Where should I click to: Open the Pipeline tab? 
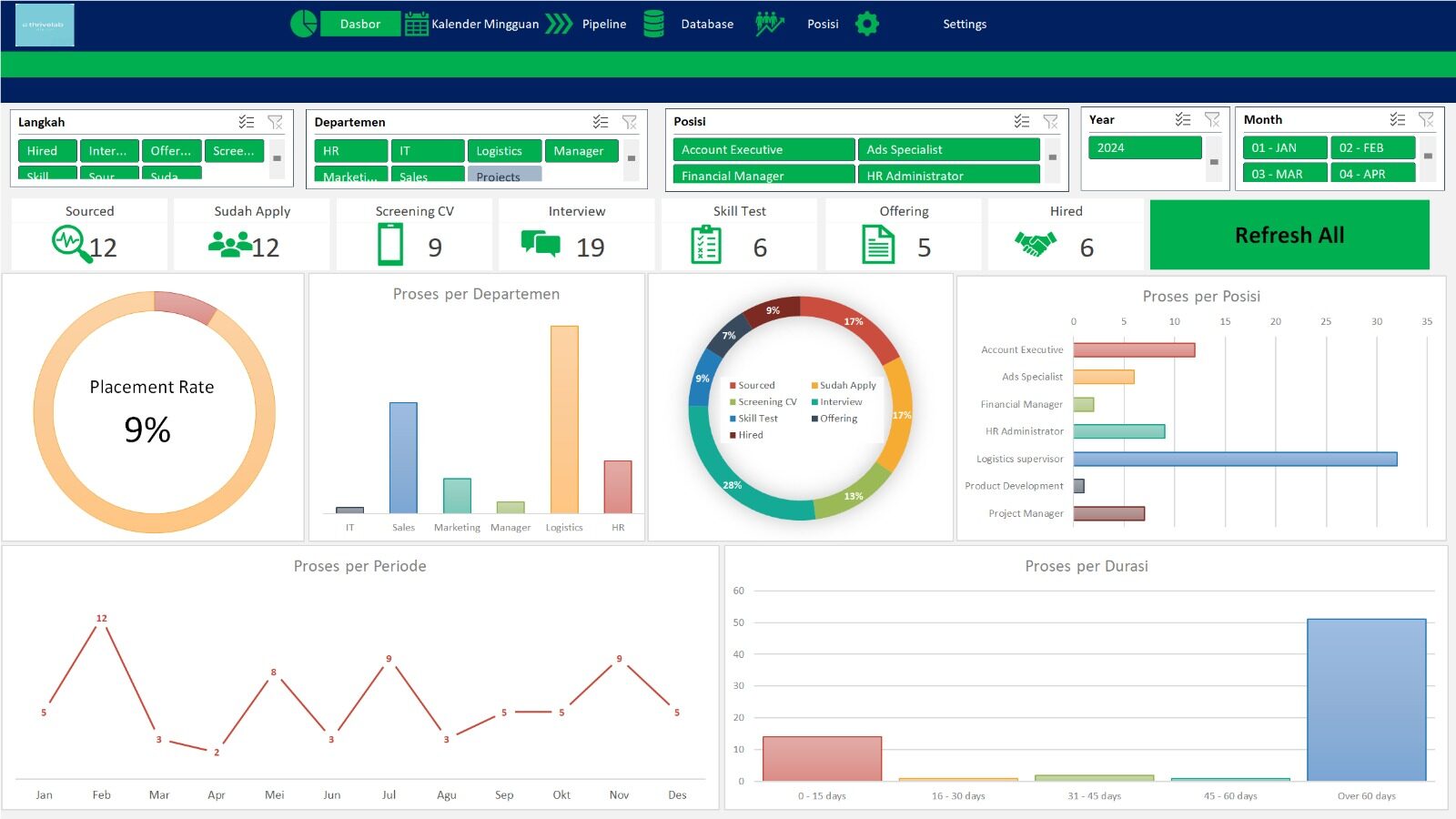(x=604, y=24)
